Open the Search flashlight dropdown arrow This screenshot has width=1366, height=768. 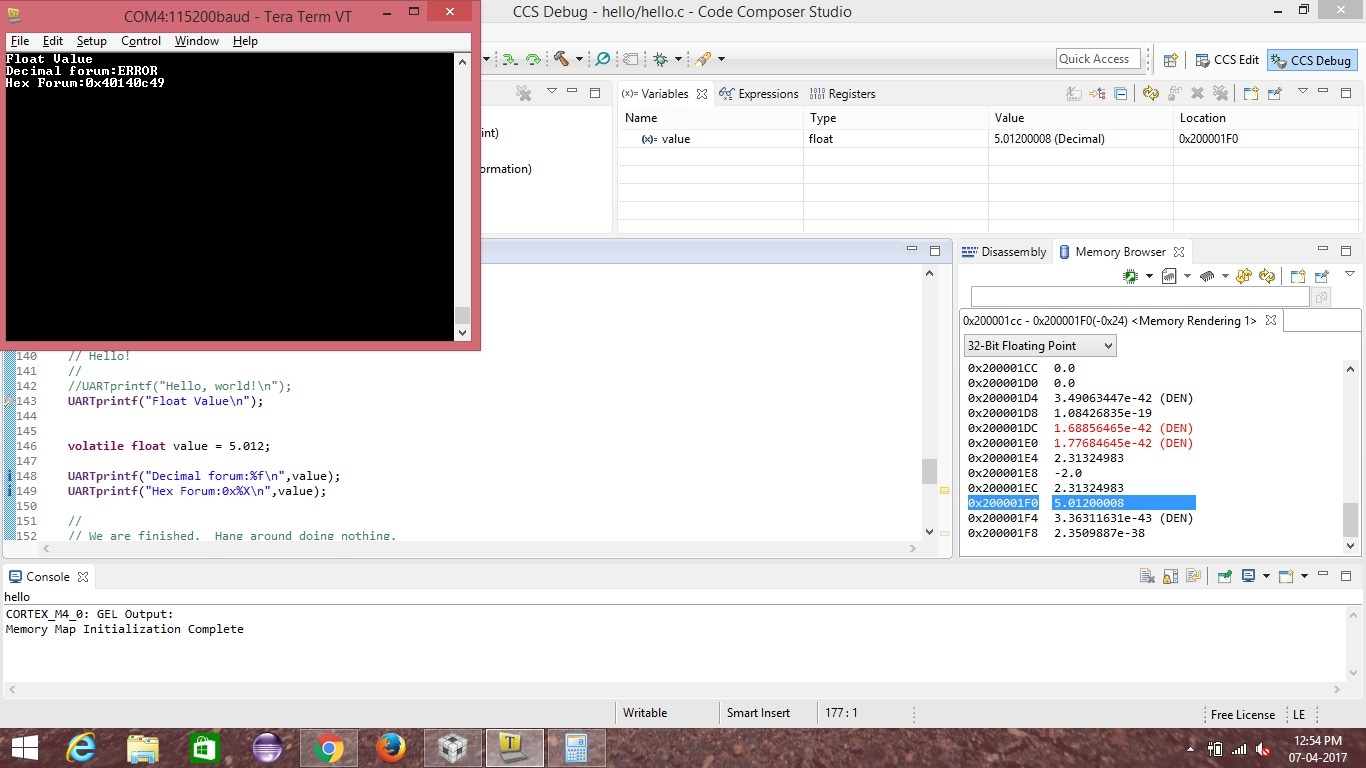[721, 59]
